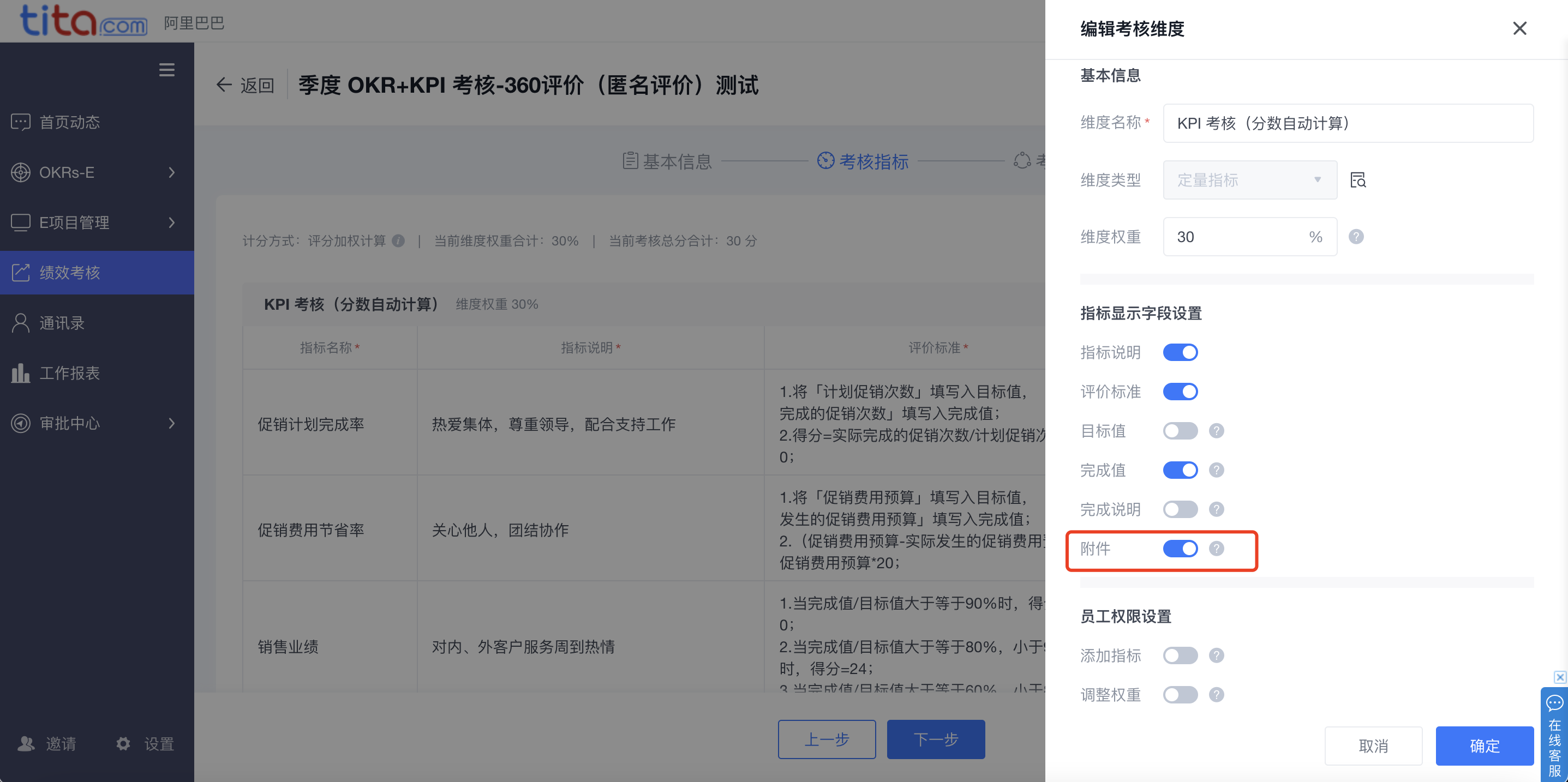This screenshot has height=782, width=1568.
Task: Click the 促销计划完成率 table cell
Action: (x=330, y=423)
